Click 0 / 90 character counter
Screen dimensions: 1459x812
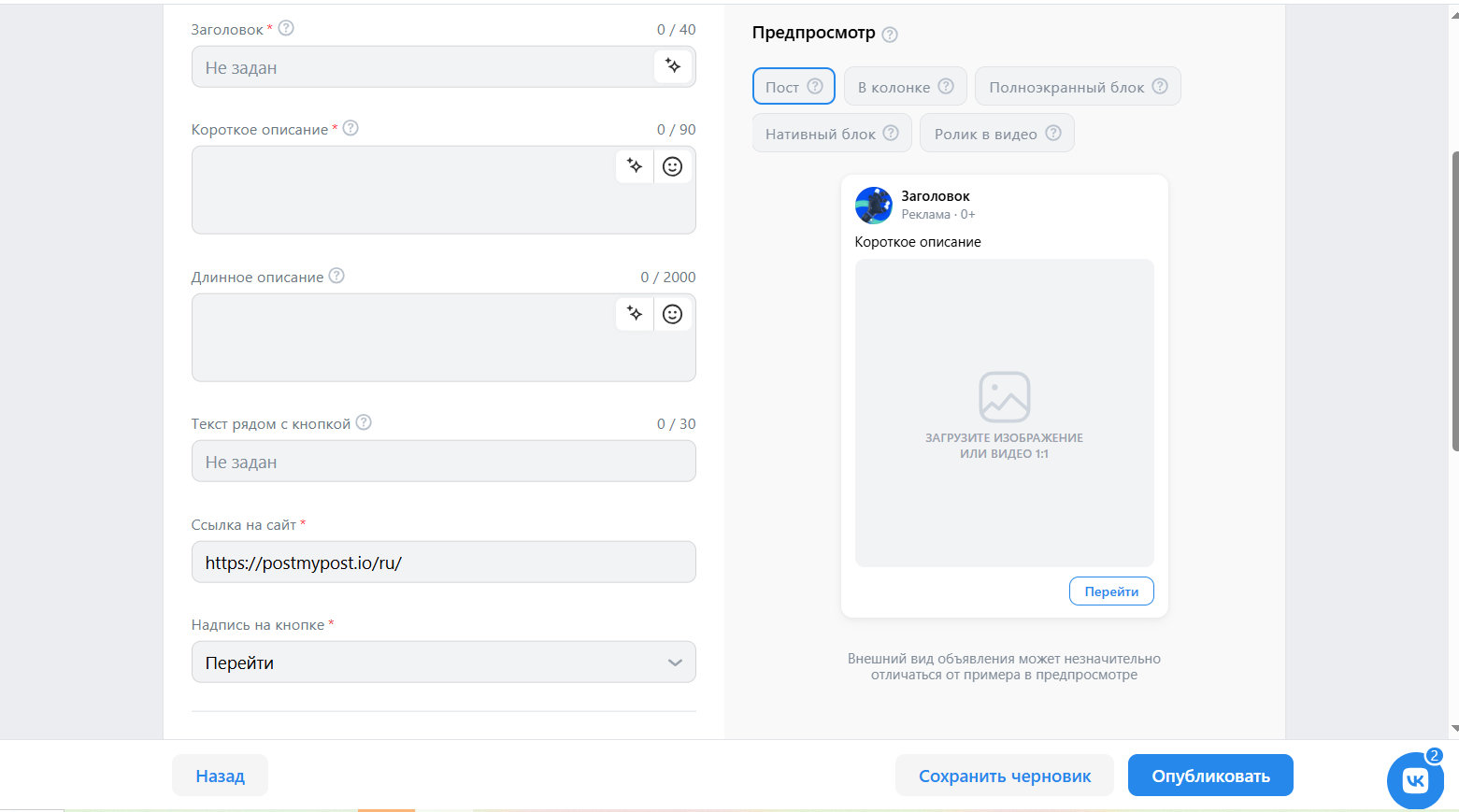click(x=677, y=130)
